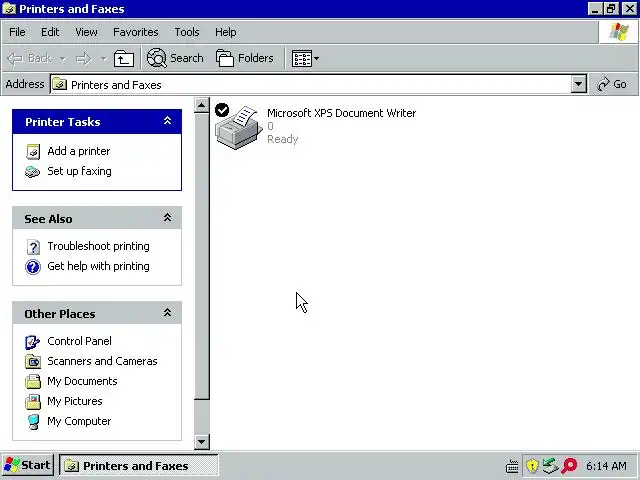Click the Get help with printing icon
The image size is (640, 480).
(x=33, y=267)
